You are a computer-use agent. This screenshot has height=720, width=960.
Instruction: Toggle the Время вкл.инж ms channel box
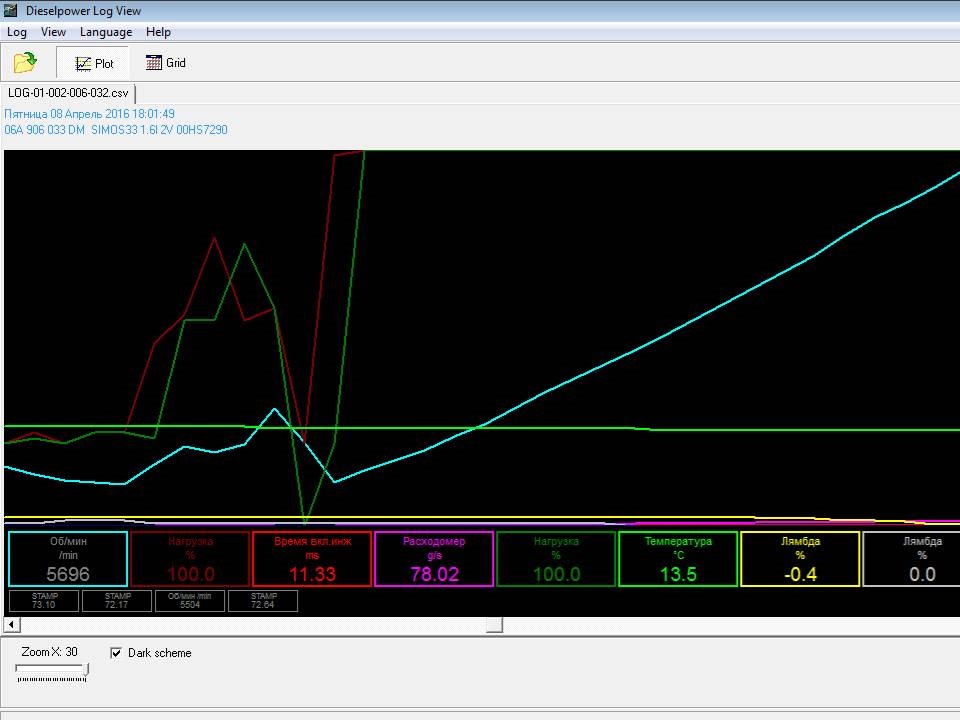click(x=312, y=558)
